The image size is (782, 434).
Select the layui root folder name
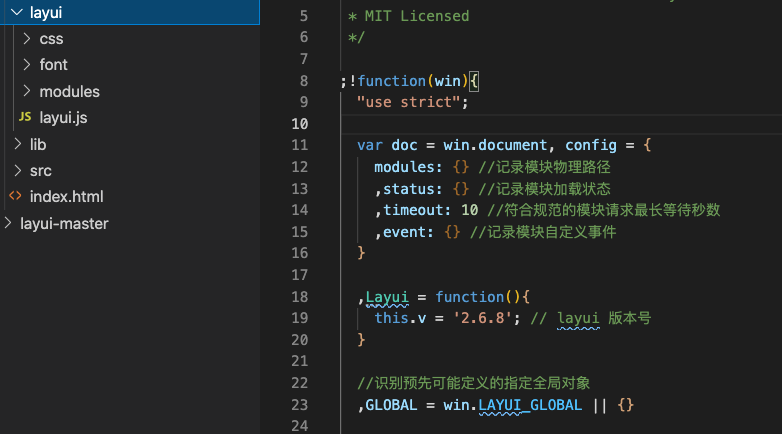coord(45,12)
